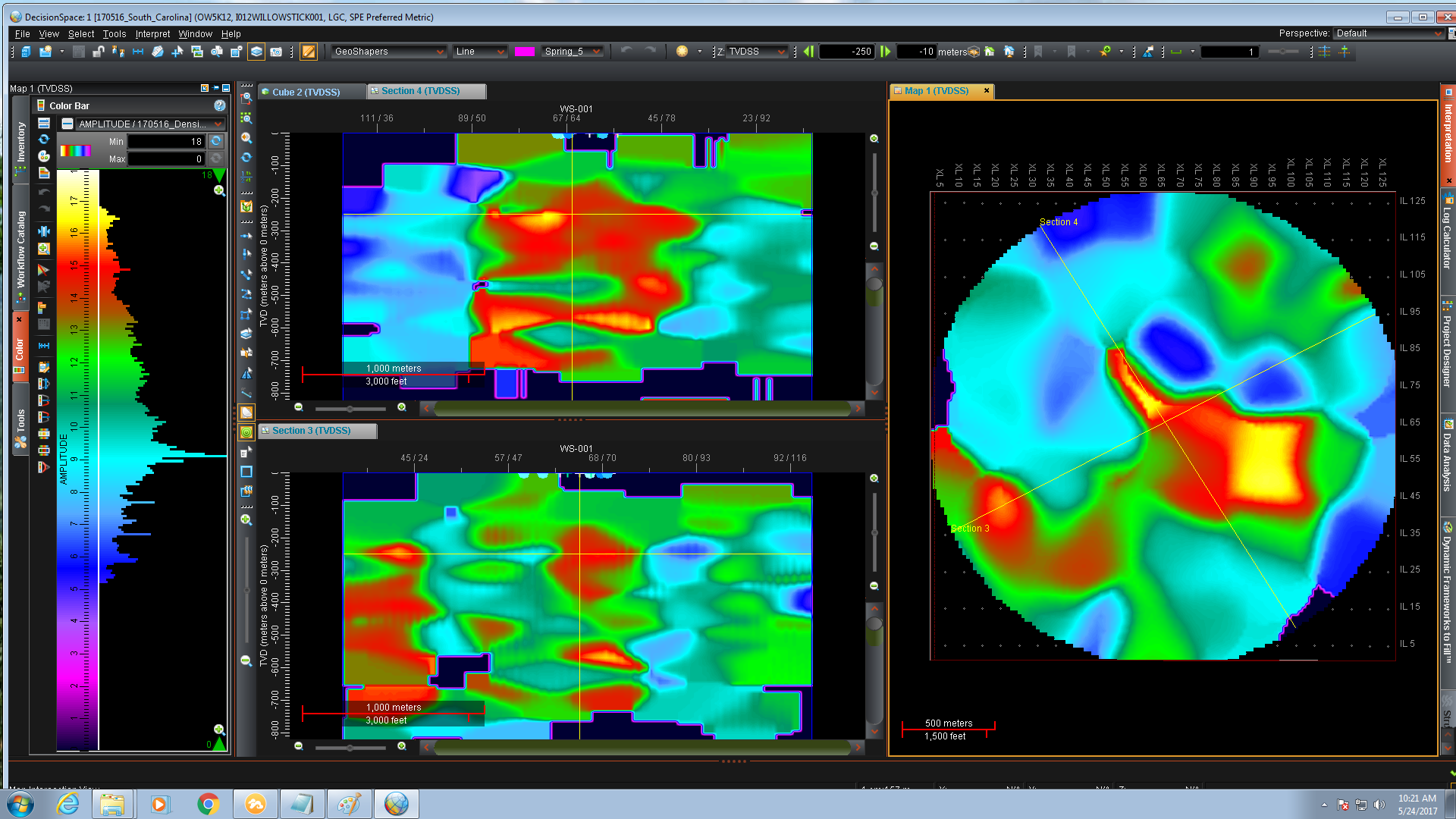Close the Color side tab
Viewport: 1456px width, 819px height.
pyautogui.click(x=19, y=319)
